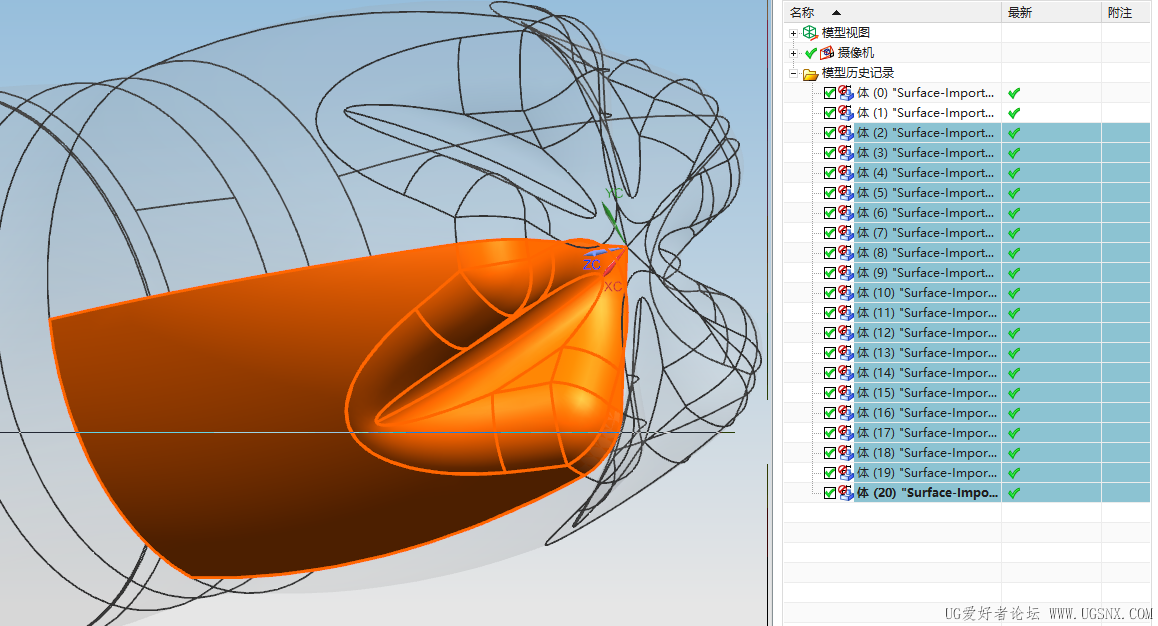Image resolution: width=1158 pixels, height=626 pixels.
Task: Expand the 摄像机 tree node
Action: 794,53
